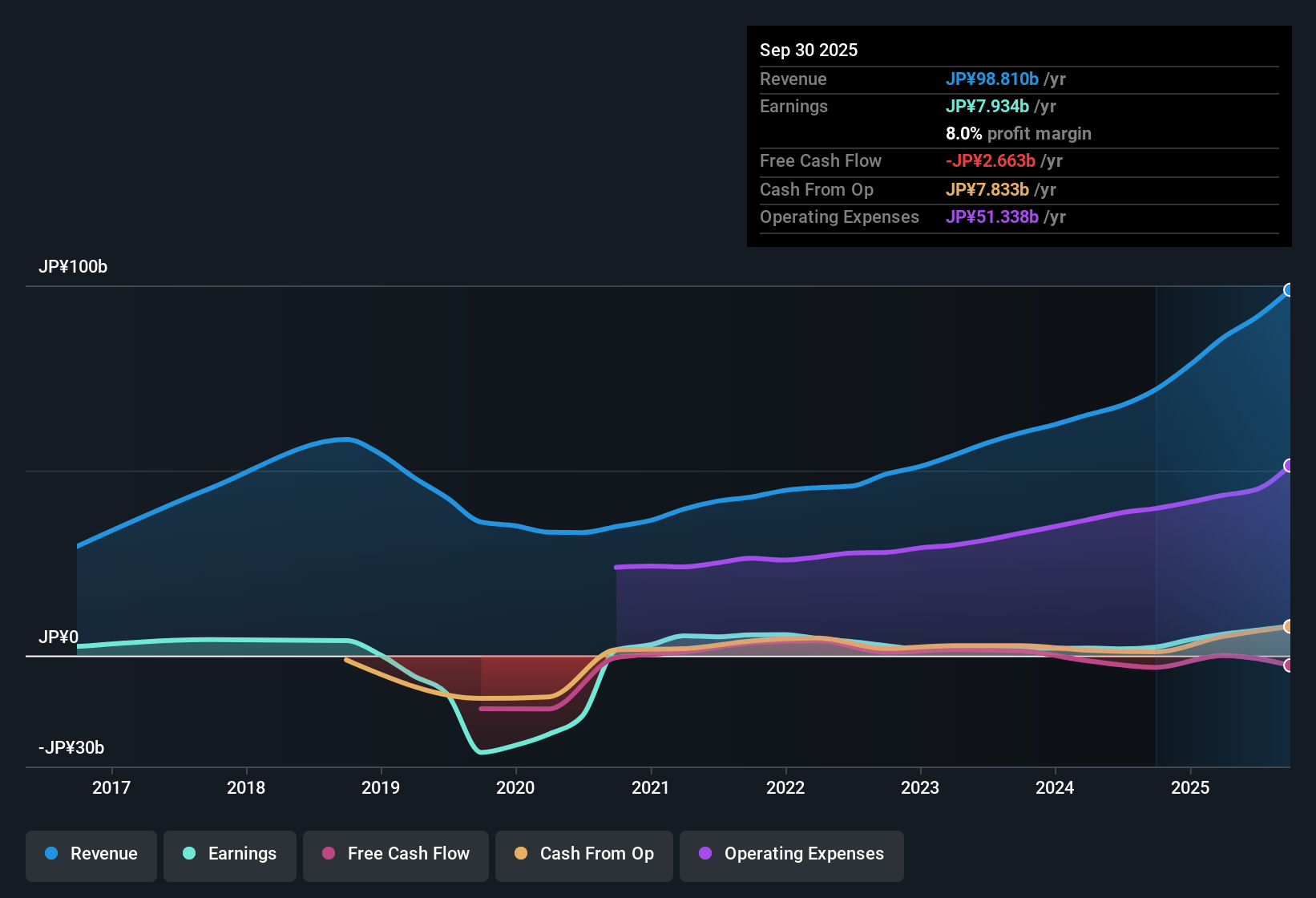This screenshot has width=1316, height=898.
Task: Click the Cash From Op endpoint marker
Action: coord(1289,626)
